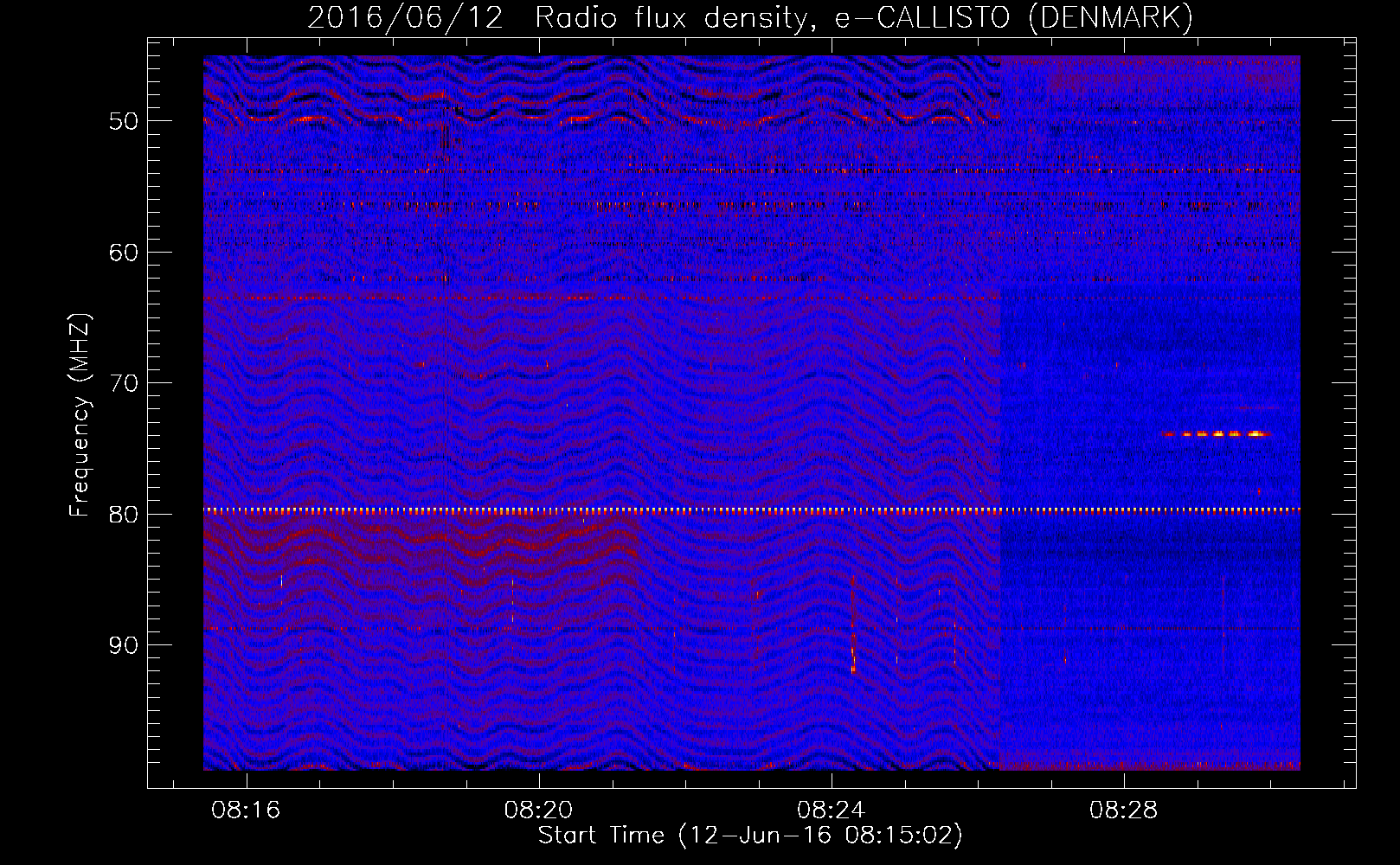
Task: Click the 70 frequency tick label
Action: [x=124, y=383]
